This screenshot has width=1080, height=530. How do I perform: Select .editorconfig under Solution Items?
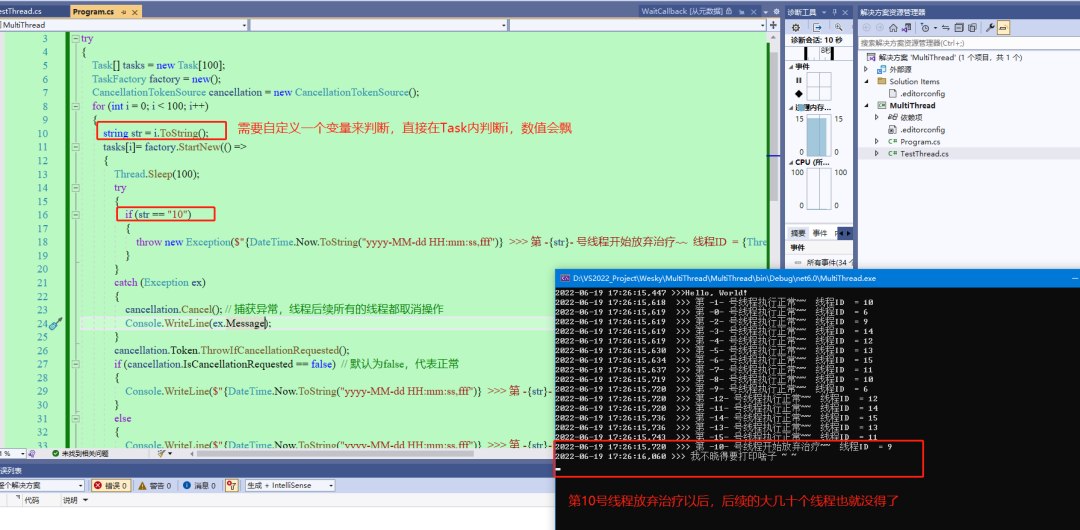922,93
